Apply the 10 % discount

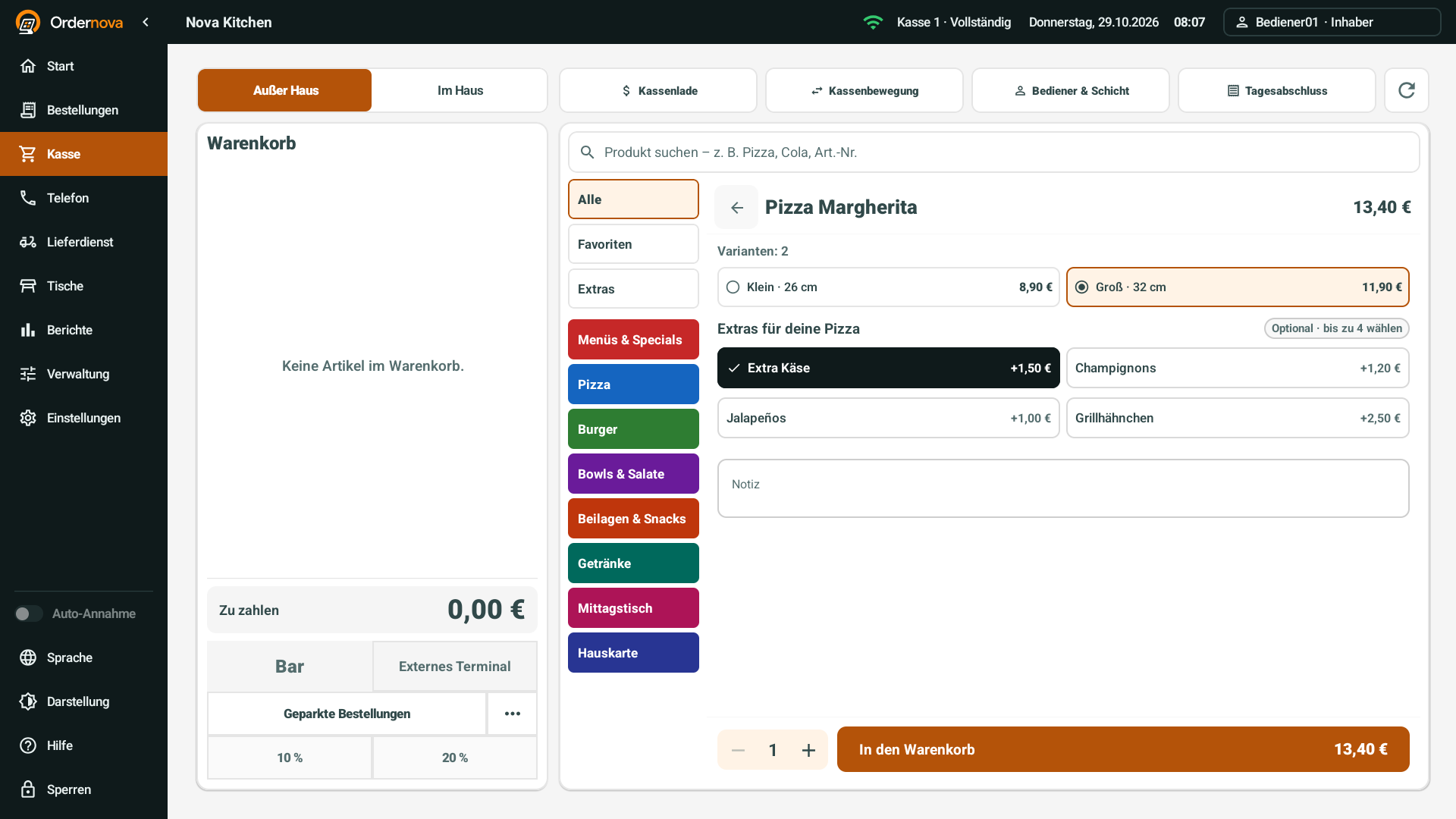click(290, 758)
